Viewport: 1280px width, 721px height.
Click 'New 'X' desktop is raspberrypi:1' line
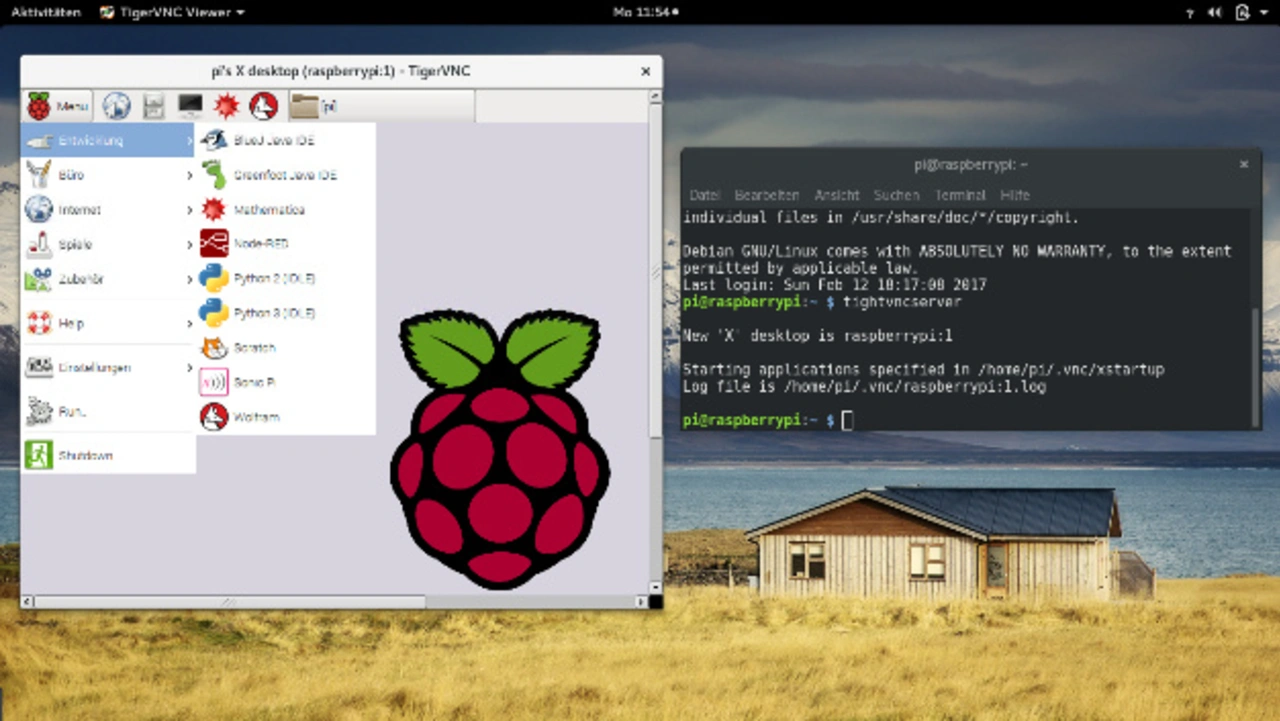(x=817, y=335)
